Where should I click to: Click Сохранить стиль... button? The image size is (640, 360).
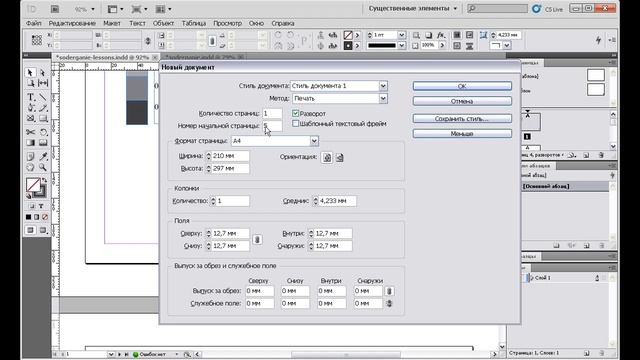click(x=462, y=119)
